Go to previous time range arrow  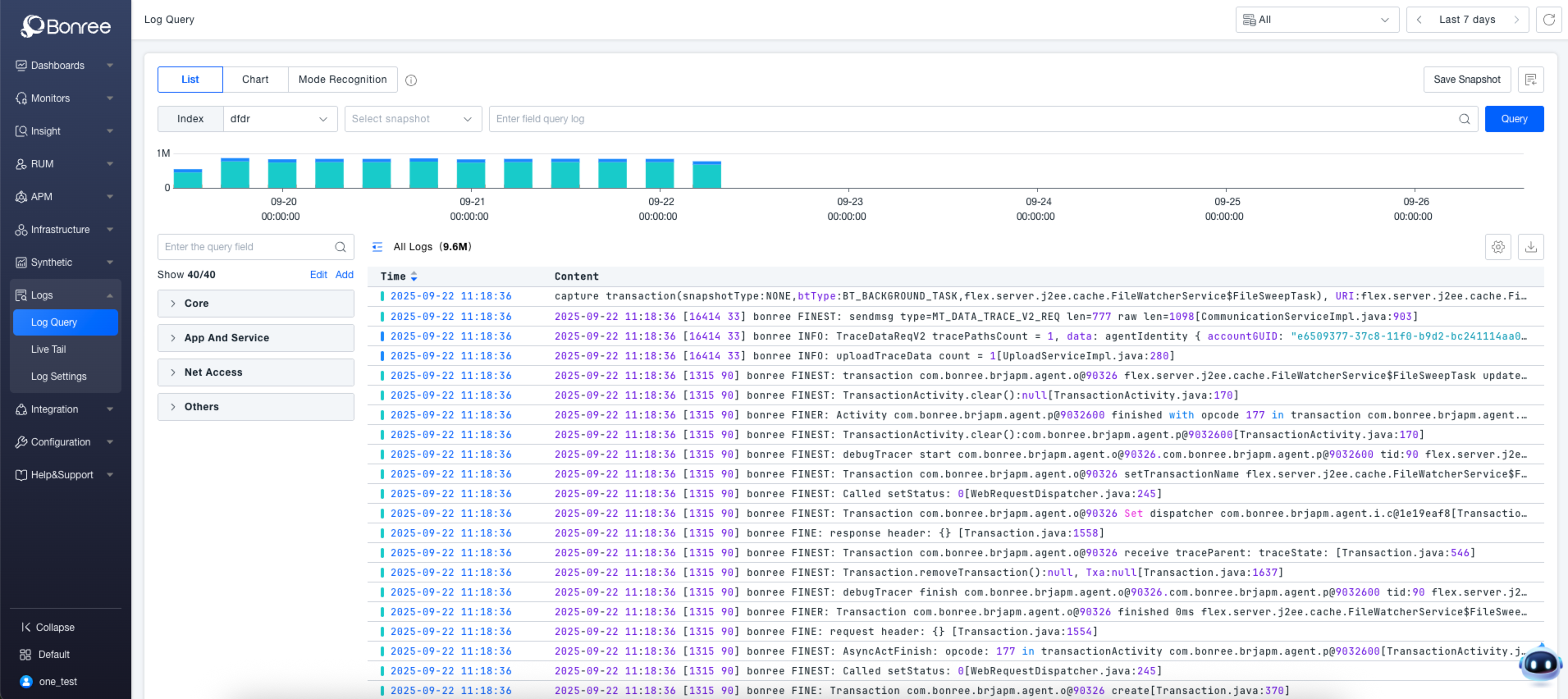pyautogui.click(x=1419, y=20)
